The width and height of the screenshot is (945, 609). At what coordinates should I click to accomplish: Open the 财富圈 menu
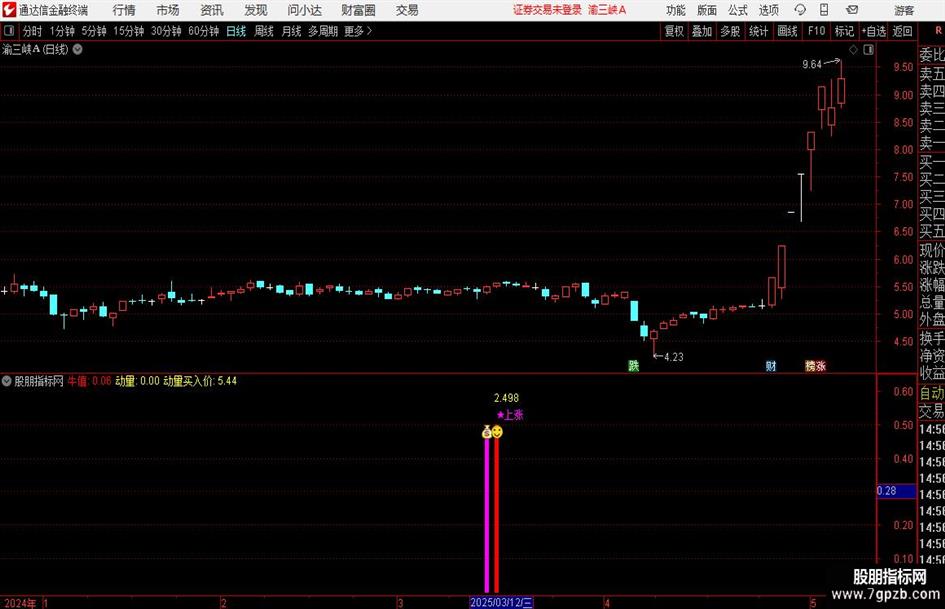click(358, 10)
